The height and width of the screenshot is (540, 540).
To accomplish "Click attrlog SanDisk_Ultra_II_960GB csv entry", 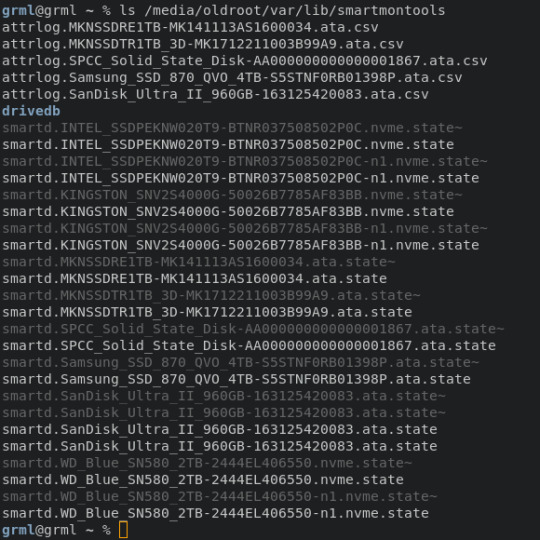I will click(x=215, y=94).
